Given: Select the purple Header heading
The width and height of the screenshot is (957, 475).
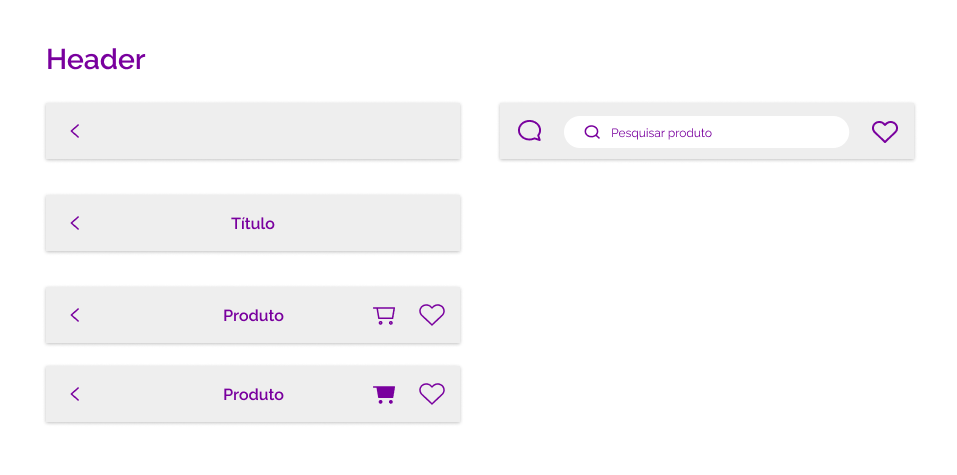Looking at the screenshot, I should click(x=96, y=59).
